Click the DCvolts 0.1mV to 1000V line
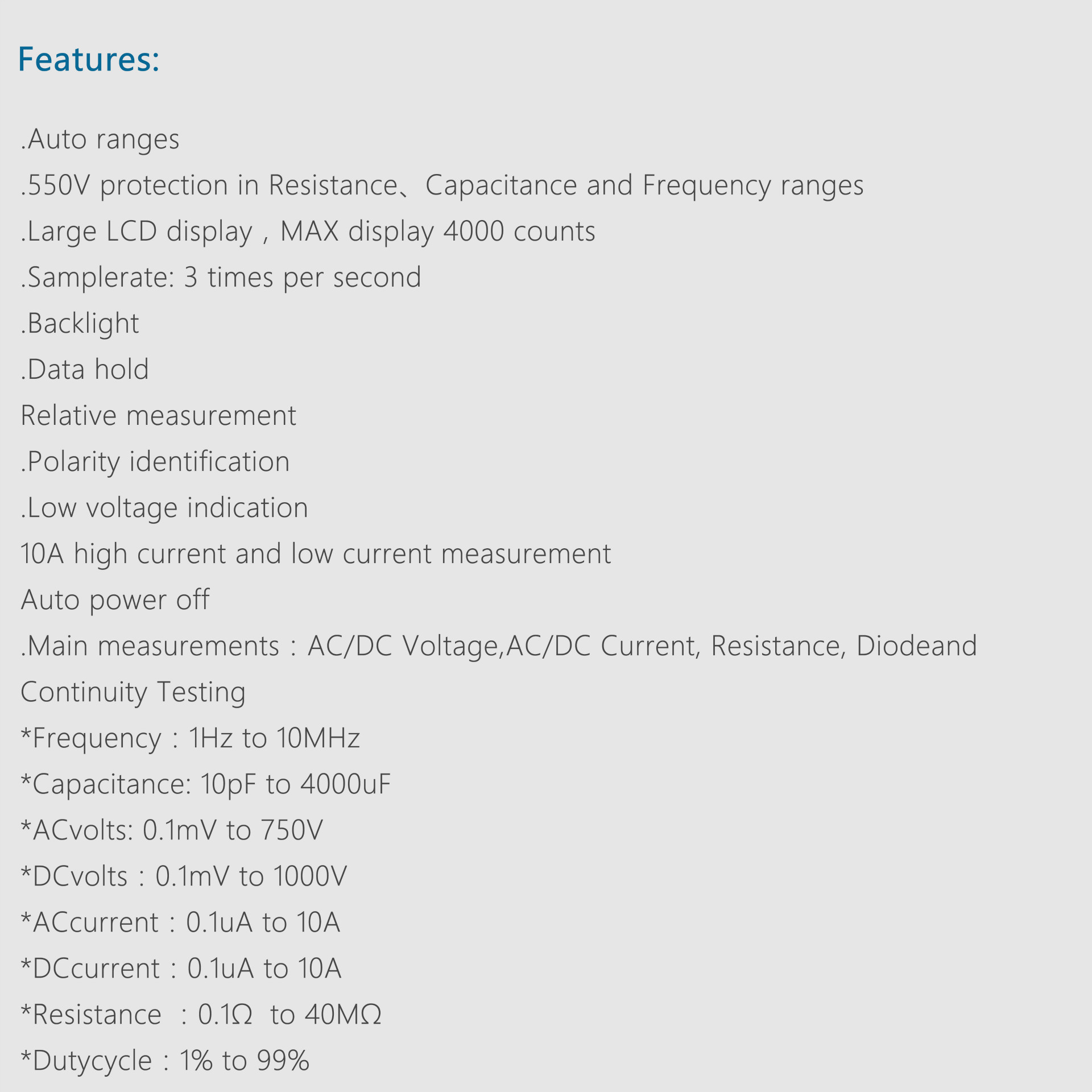 tap(183, 876)
